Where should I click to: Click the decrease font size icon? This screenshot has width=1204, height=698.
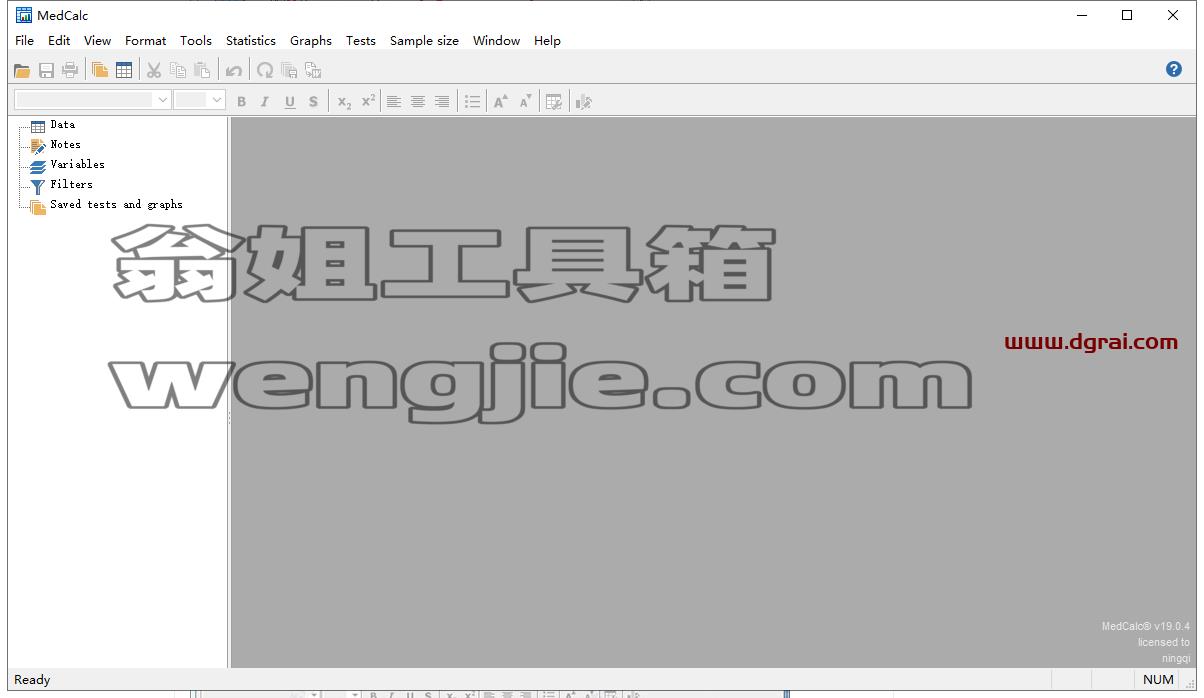coord(525,101)
